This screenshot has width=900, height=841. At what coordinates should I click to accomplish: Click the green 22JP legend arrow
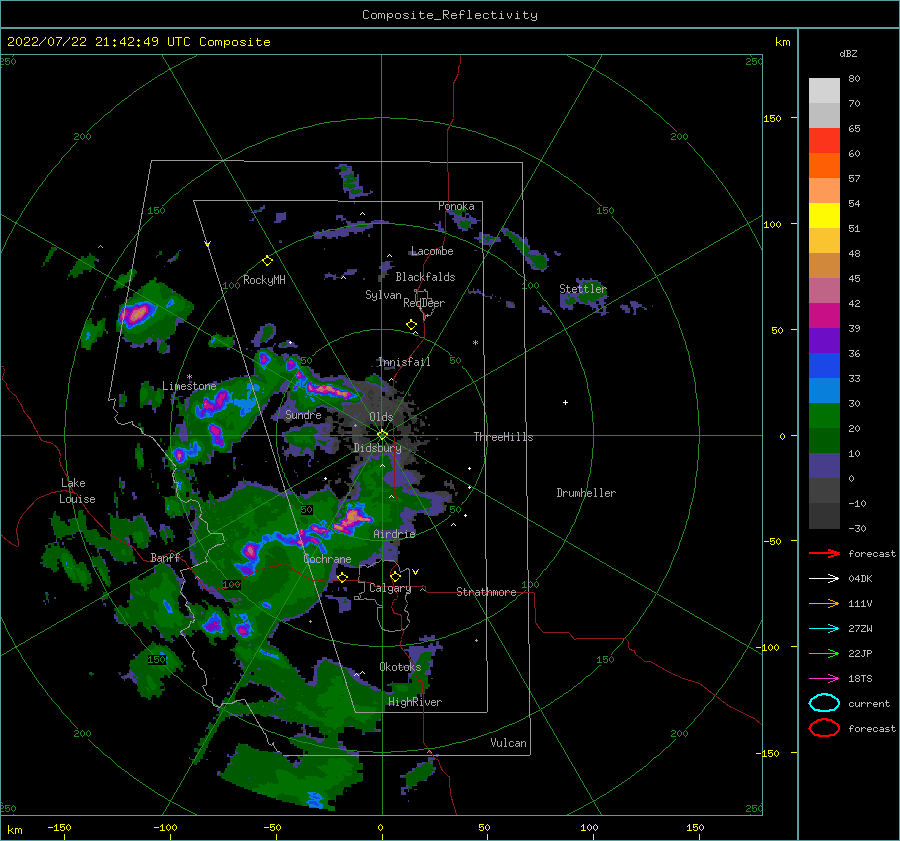click(x=824, y=653)
